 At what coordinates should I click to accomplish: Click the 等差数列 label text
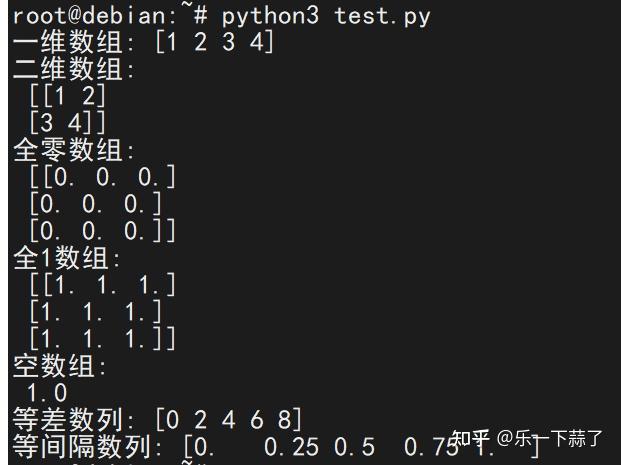[67, 419]
